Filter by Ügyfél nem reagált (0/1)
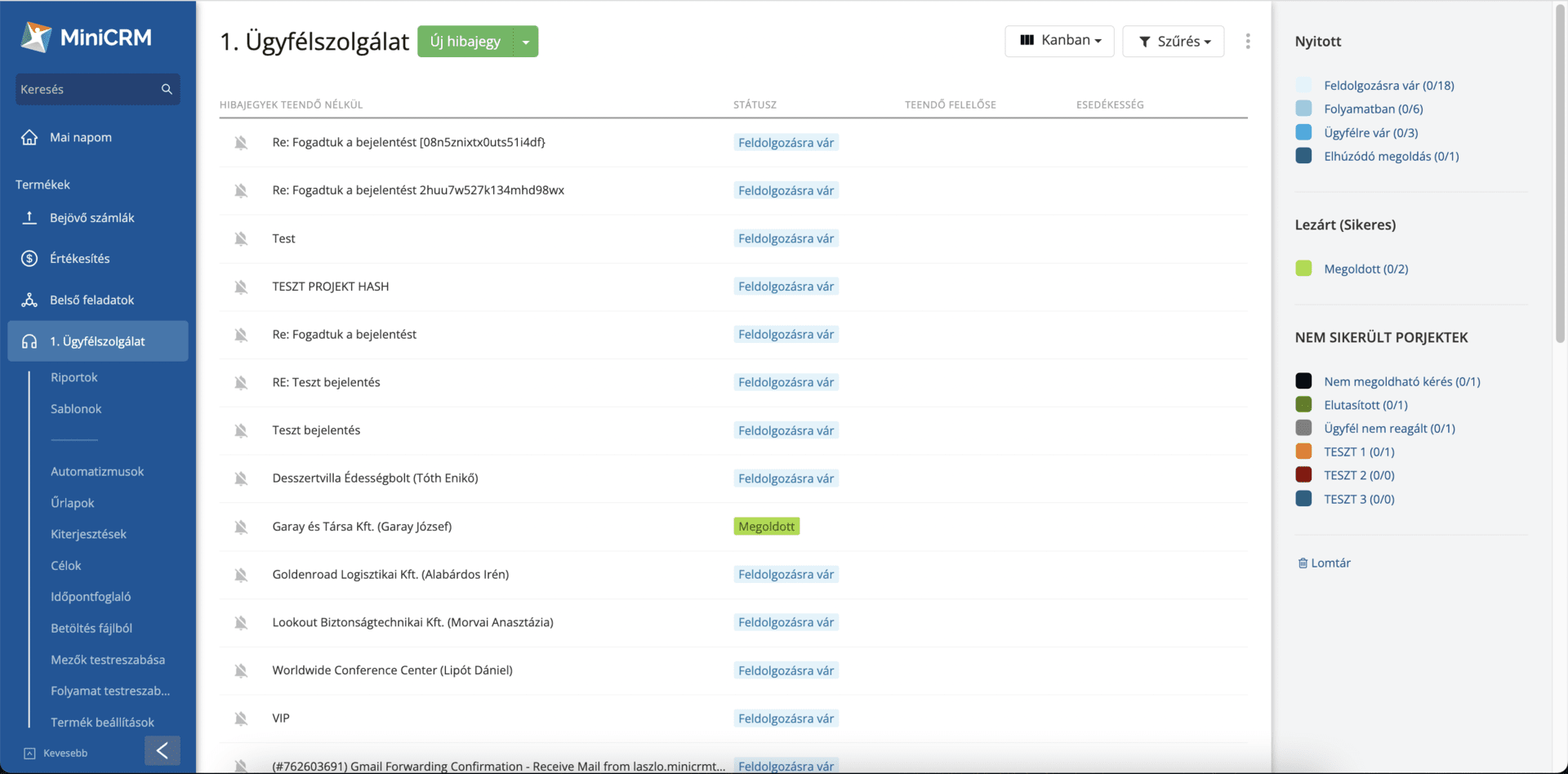The image size is (1568, 774). pos(1390,428)
